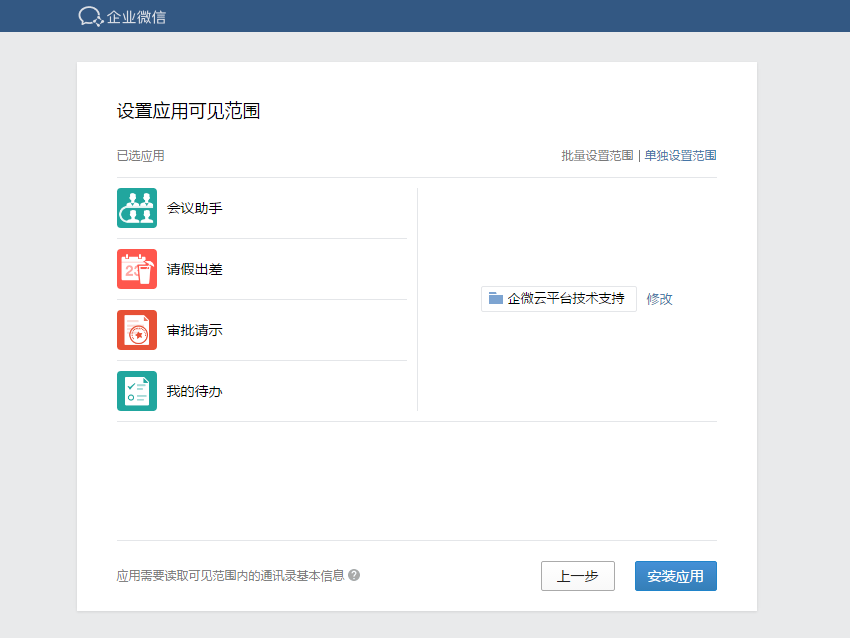Viewport: 850px width, 638px height.
Task: Click the 审批请示 stamp icon
Action: pyautogui.click(x=137, y=330)
